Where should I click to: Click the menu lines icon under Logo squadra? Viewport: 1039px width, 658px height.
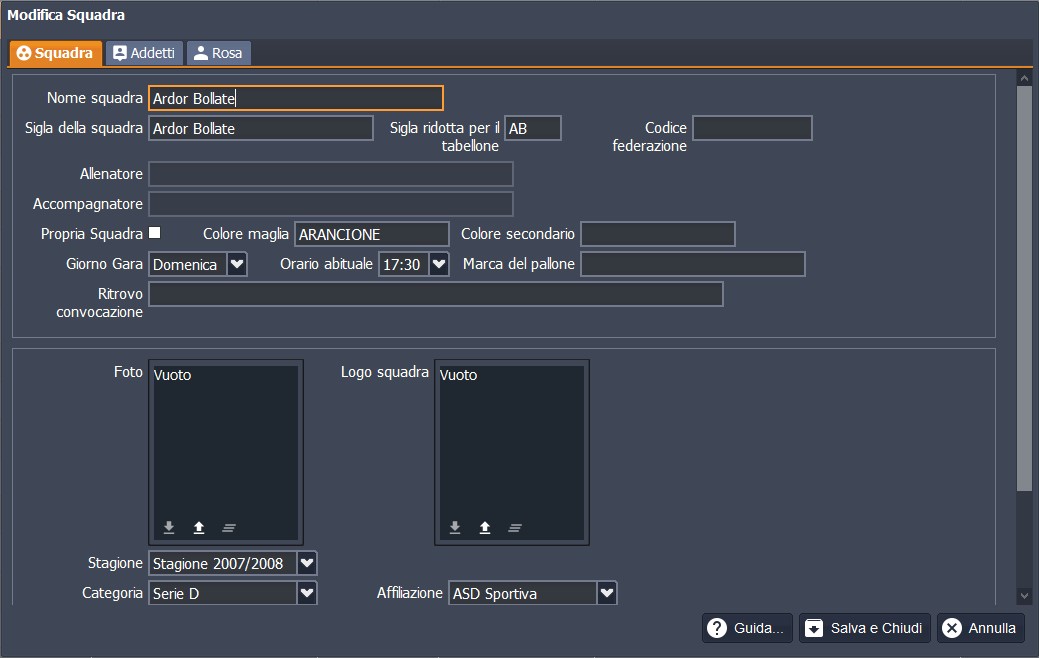pos(515,527)
